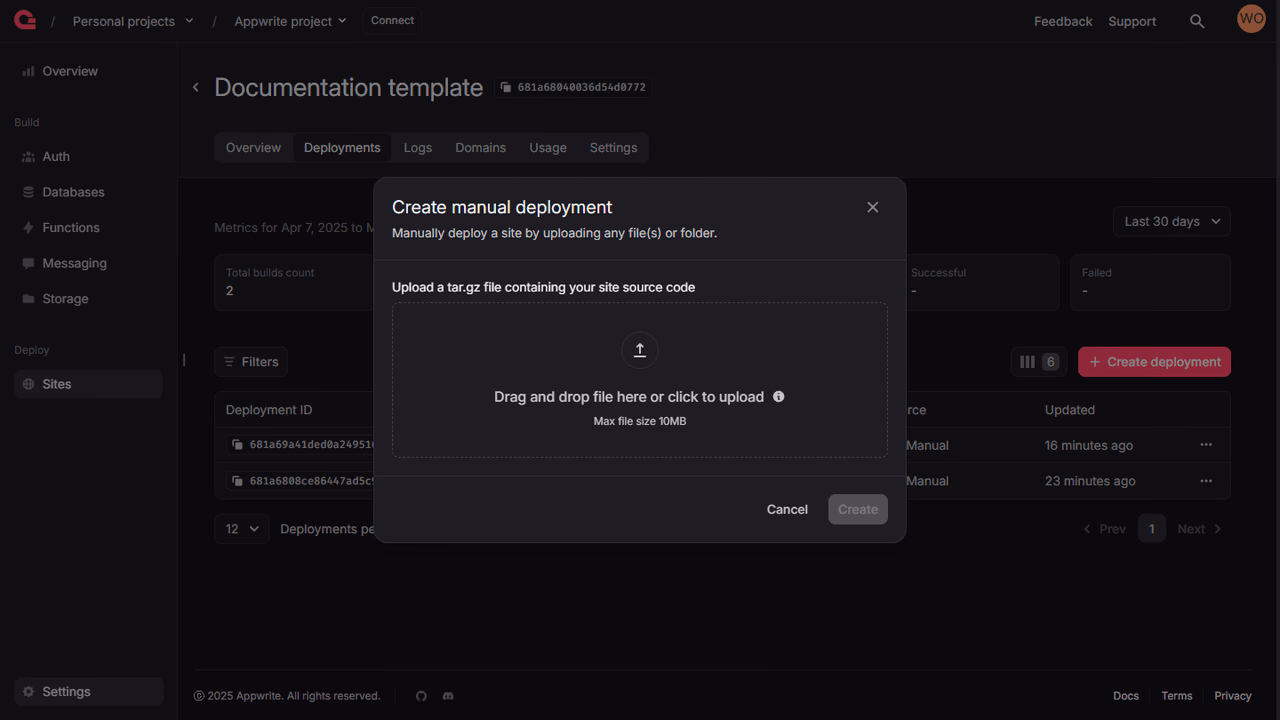
Task: Open the WO user avatar menu
Action: tap(1251, 19)
